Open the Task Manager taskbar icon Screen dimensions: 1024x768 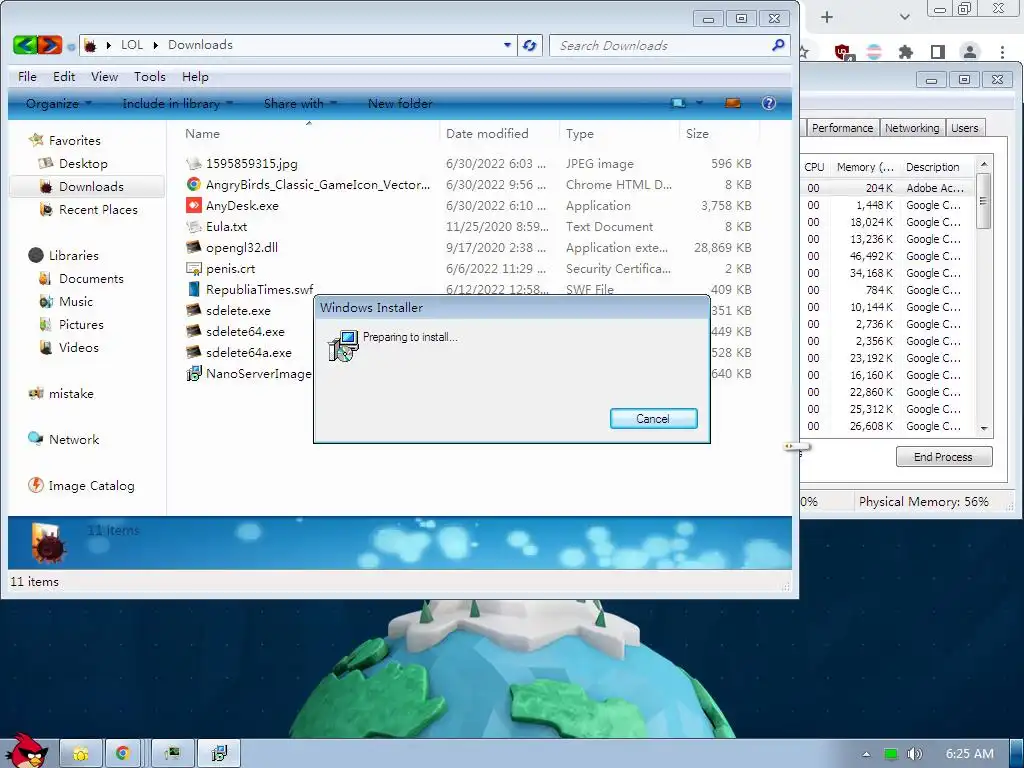coord(172,753)
